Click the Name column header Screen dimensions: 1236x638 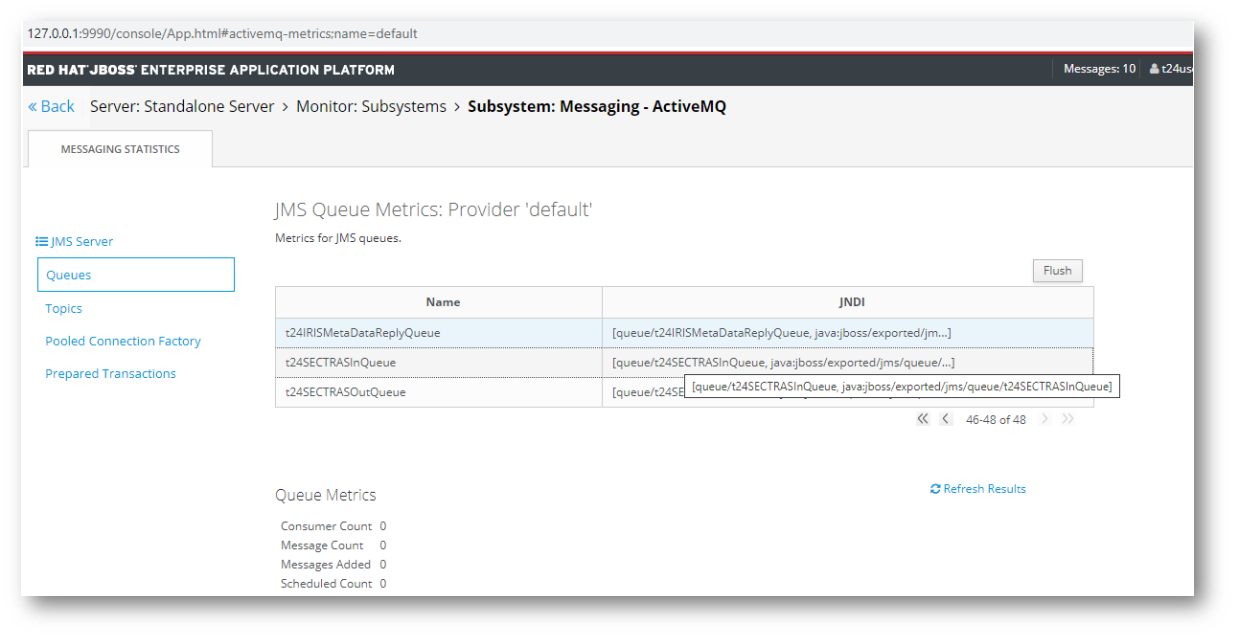442,302
